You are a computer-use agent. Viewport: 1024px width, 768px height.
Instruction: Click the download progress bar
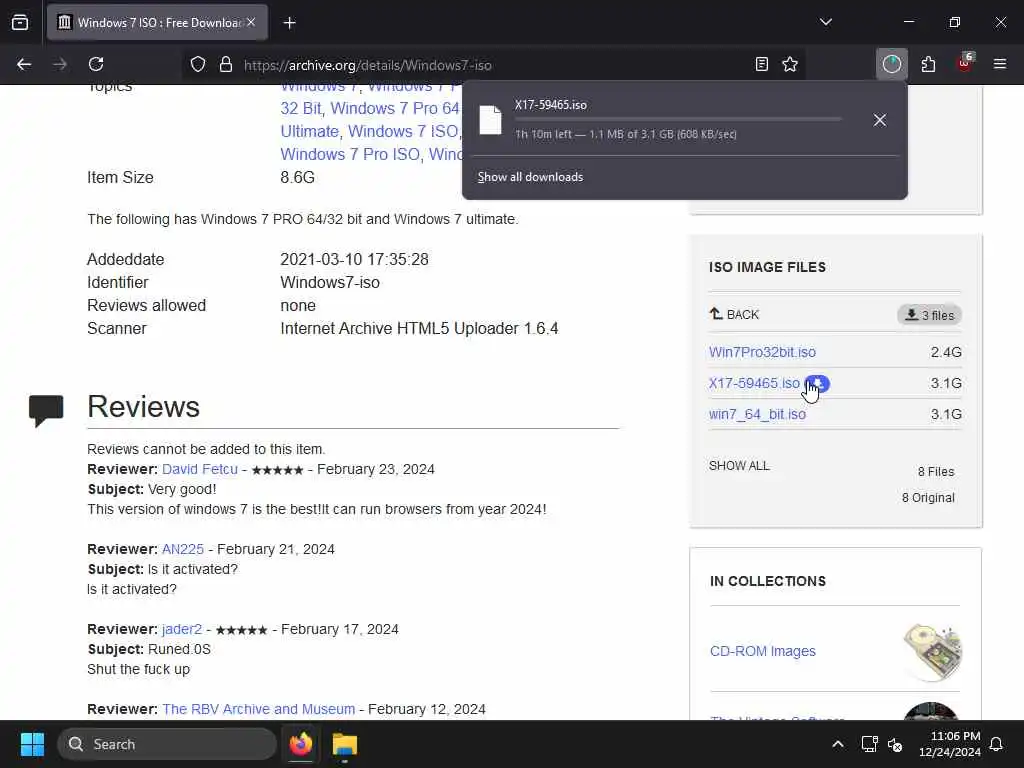(677, 119)
